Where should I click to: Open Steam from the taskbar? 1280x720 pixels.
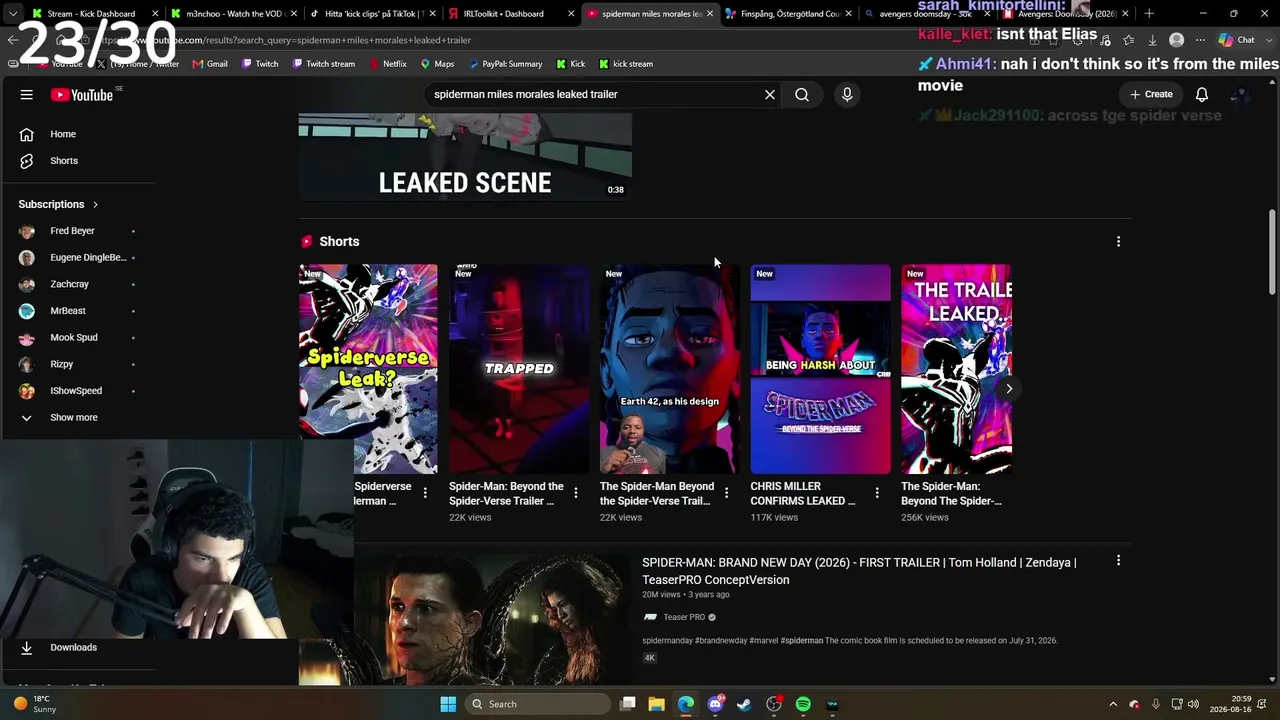744,704
